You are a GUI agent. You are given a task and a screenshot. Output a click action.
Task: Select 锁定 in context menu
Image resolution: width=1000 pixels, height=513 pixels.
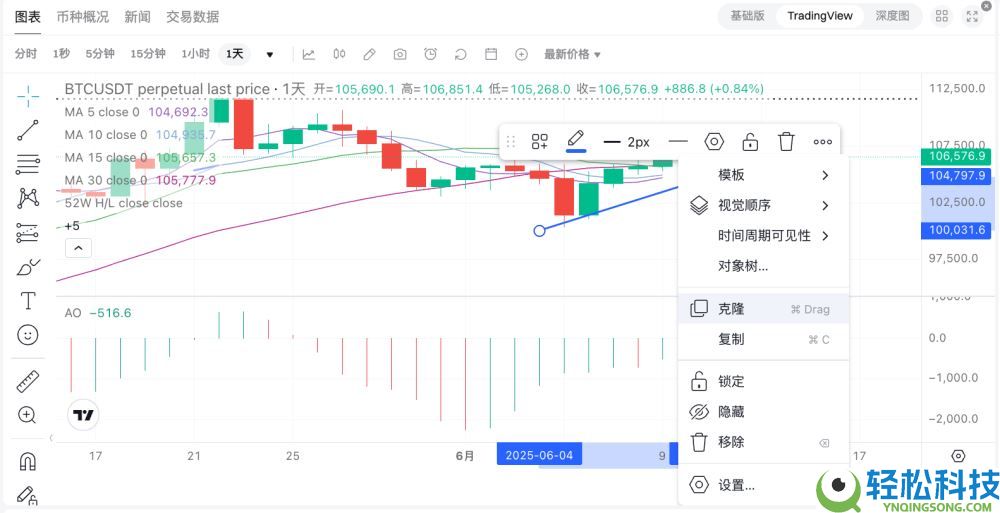tap(763, 382)
